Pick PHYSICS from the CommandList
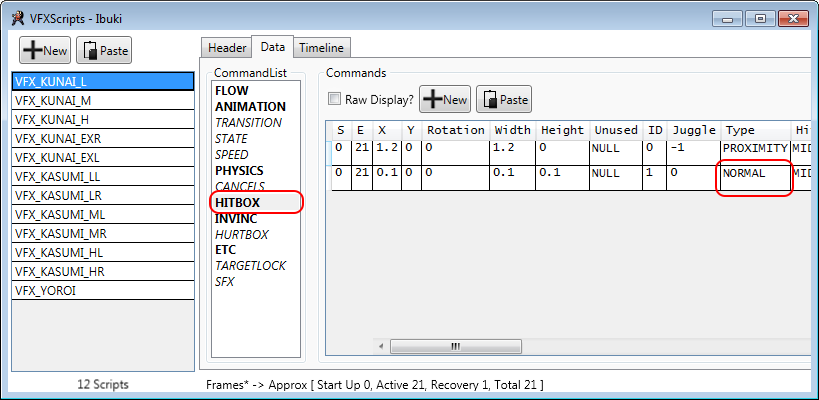 coord(239,170)
